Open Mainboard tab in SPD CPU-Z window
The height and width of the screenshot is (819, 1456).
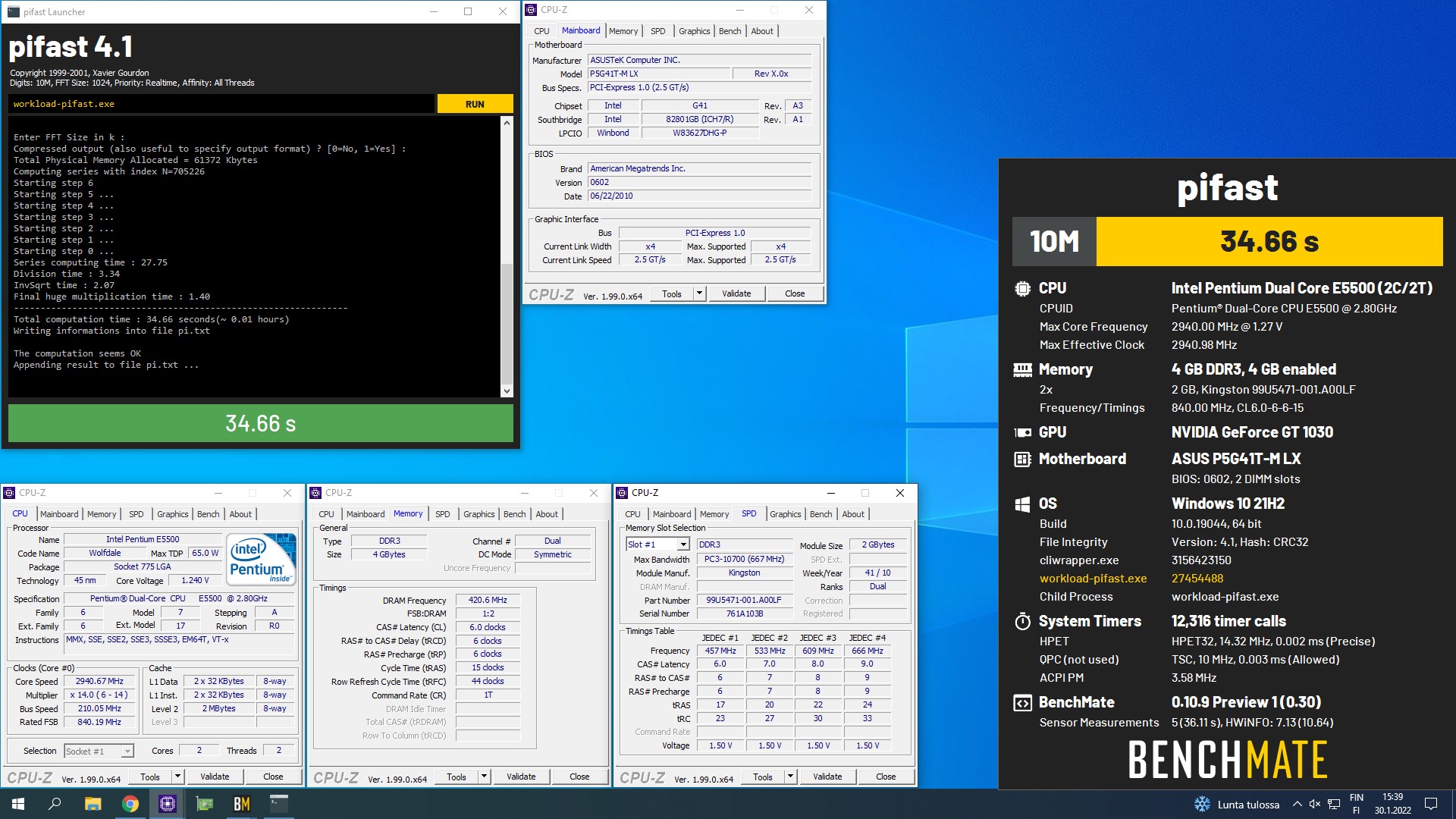[671, 514]
